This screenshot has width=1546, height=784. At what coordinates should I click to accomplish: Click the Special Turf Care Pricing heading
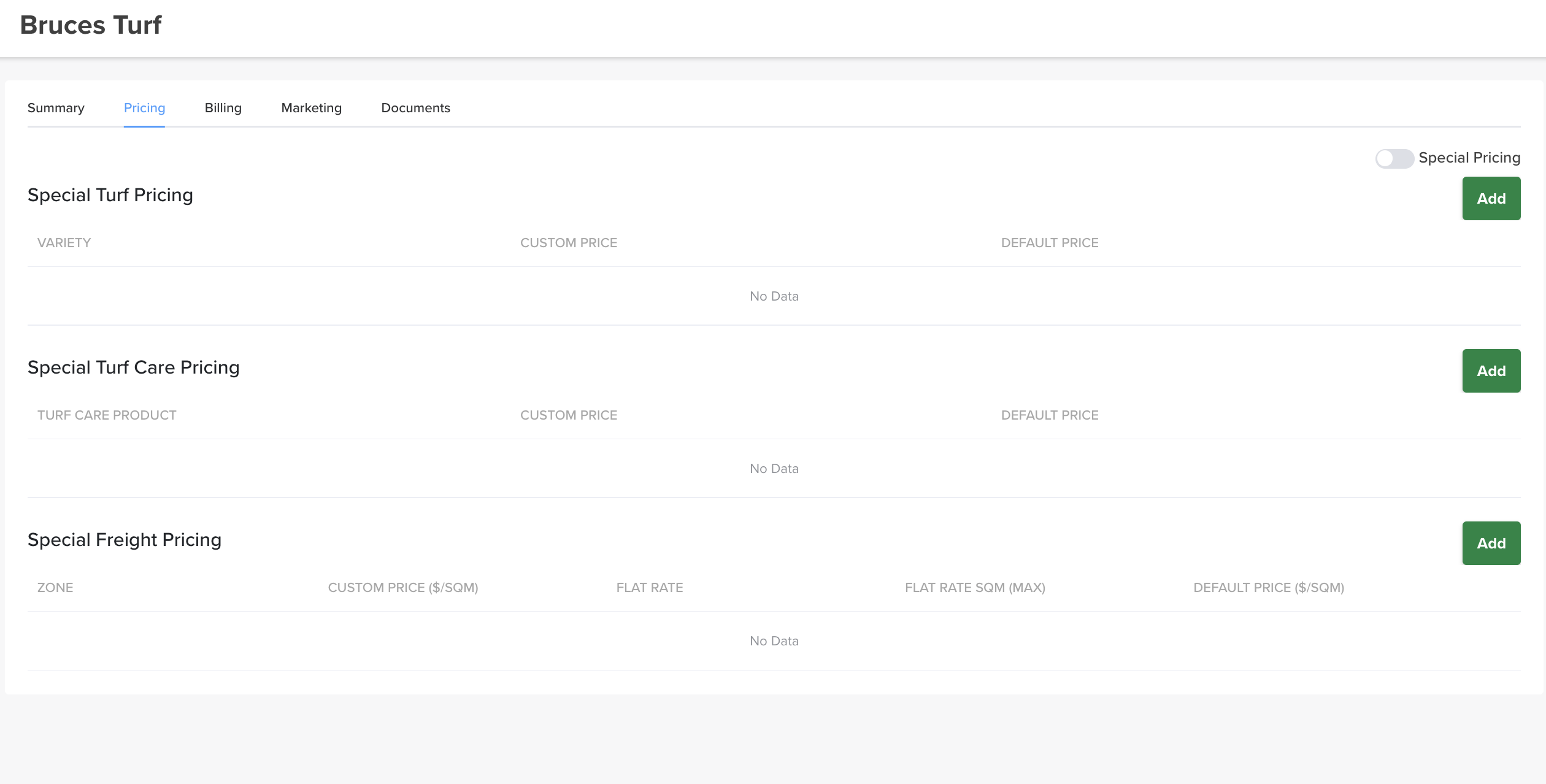(134, 367)
